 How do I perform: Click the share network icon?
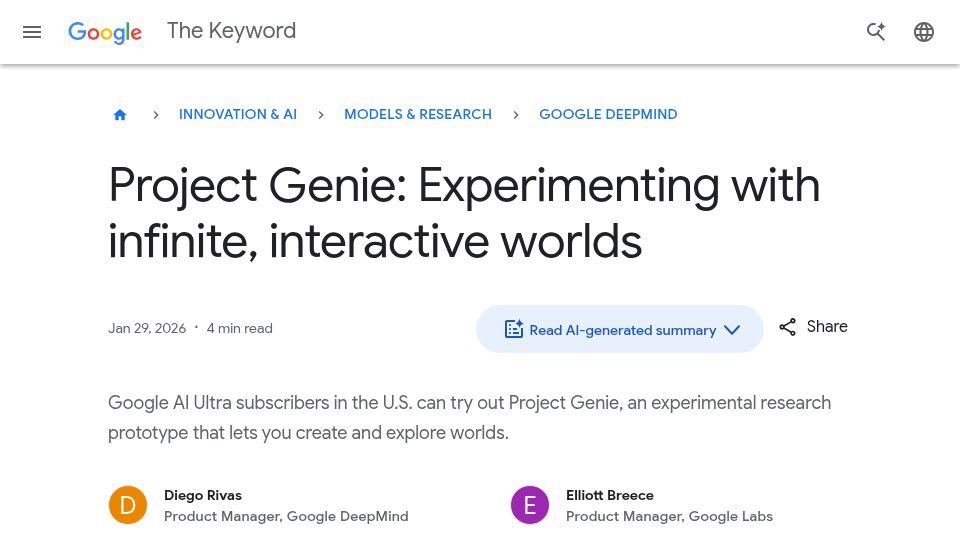787,327
